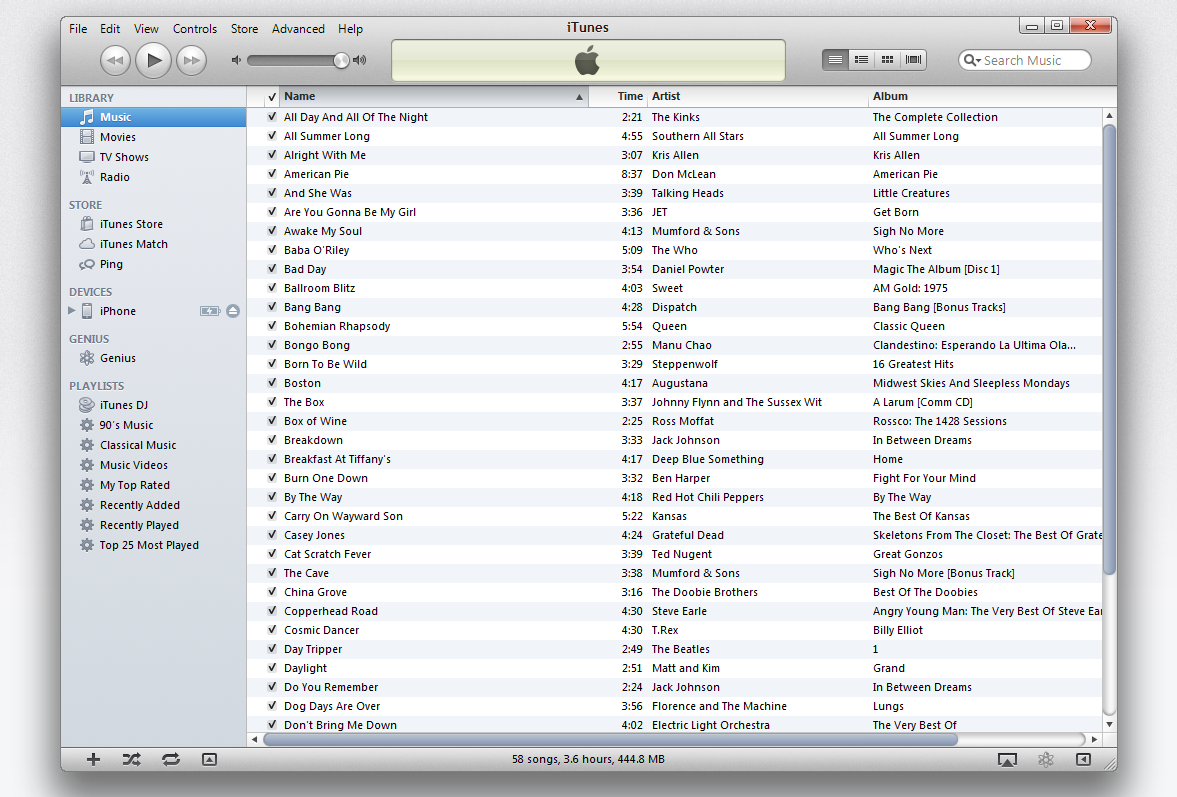Toggle repeat icon in bottom bar

click(x=171, y=759)
